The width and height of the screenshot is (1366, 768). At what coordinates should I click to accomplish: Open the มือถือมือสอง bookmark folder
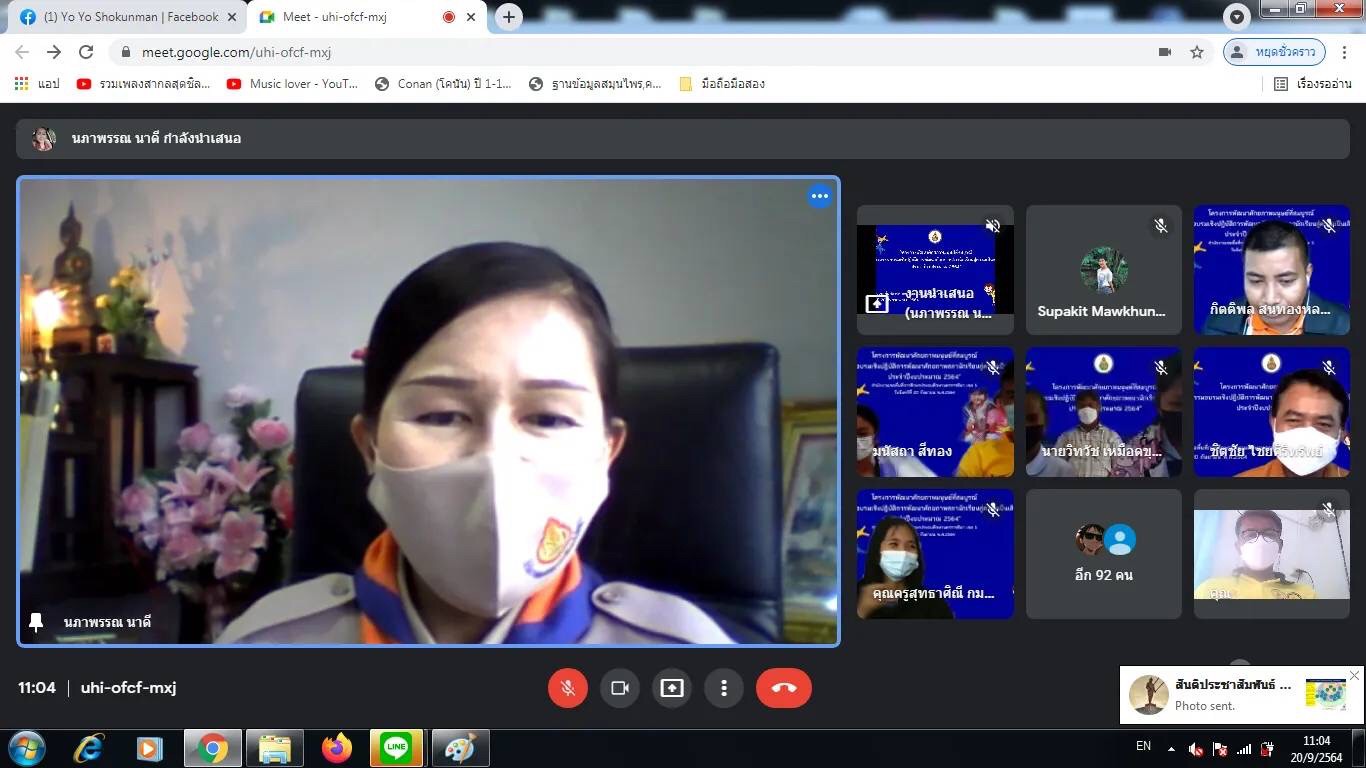click(722, 84)
